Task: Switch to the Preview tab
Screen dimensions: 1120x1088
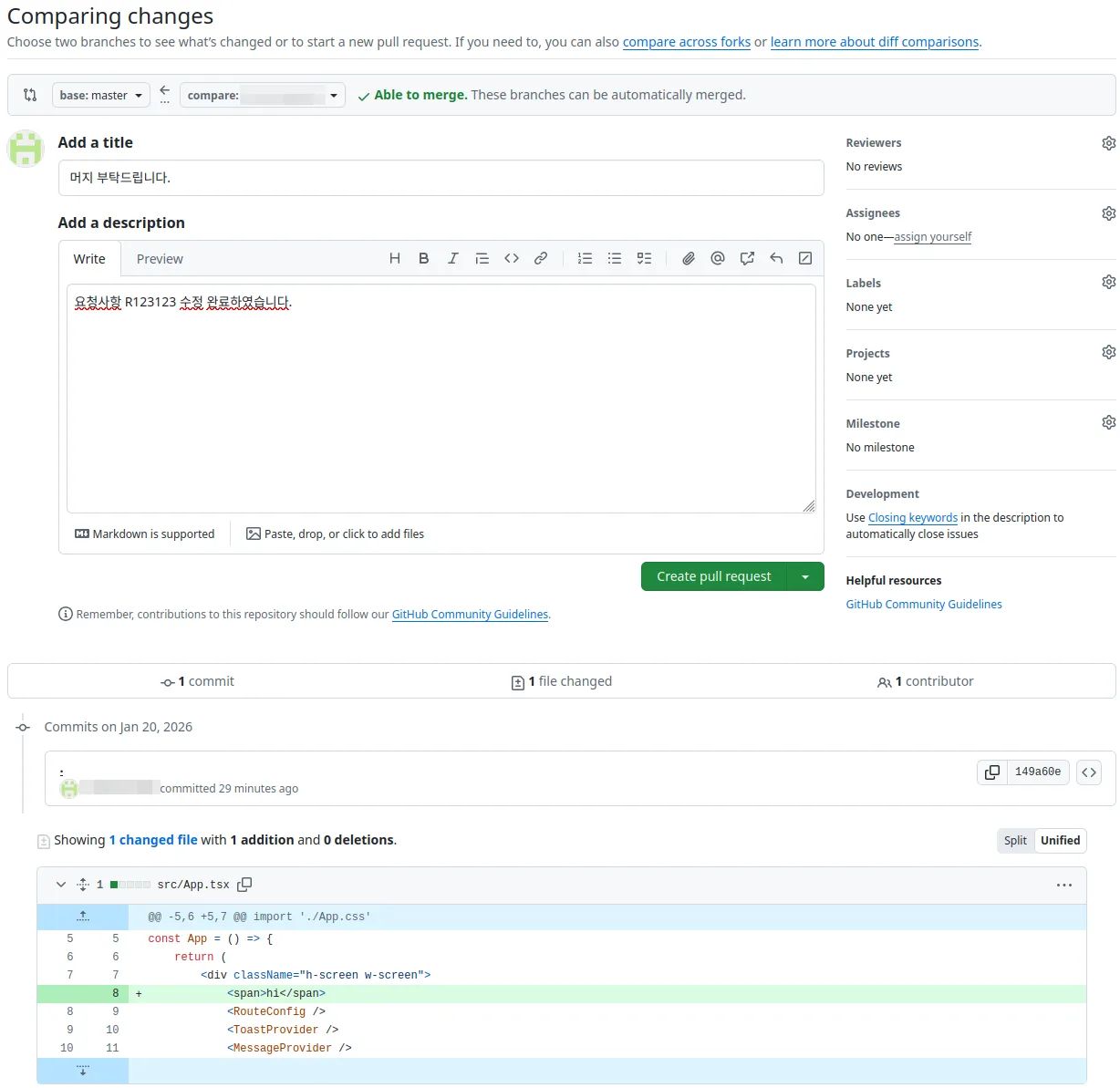Action: pos(160,259)
